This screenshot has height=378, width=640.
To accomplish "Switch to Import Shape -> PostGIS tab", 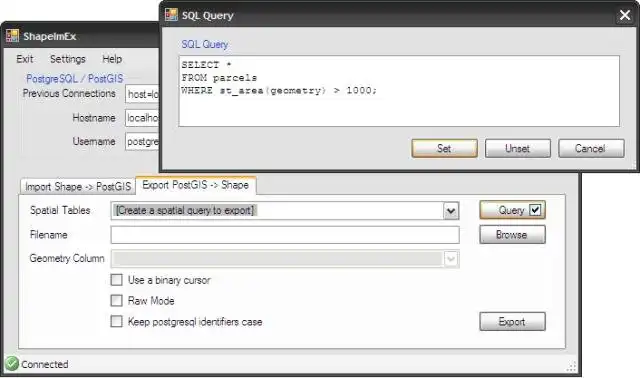I will pyautogui.click(x=78, y=187).
